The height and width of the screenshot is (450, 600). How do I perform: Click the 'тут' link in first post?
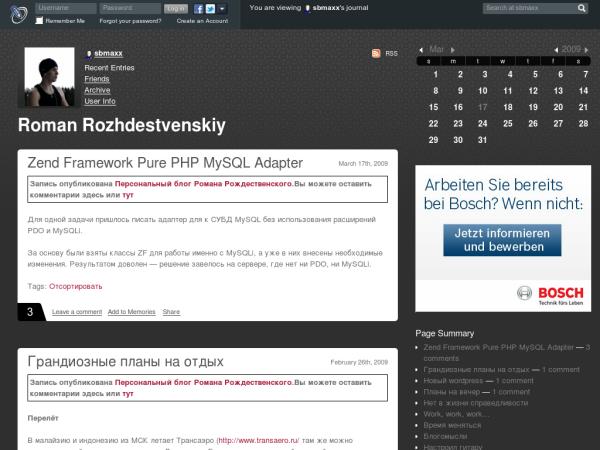tap(128, 195)
